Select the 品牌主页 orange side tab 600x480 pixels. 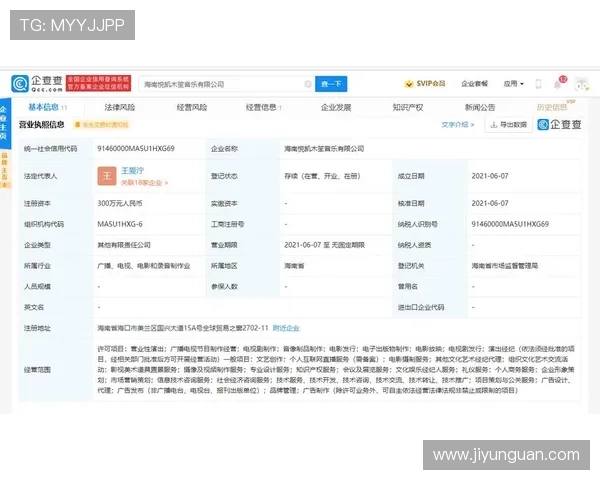click(x=4, y=170)
